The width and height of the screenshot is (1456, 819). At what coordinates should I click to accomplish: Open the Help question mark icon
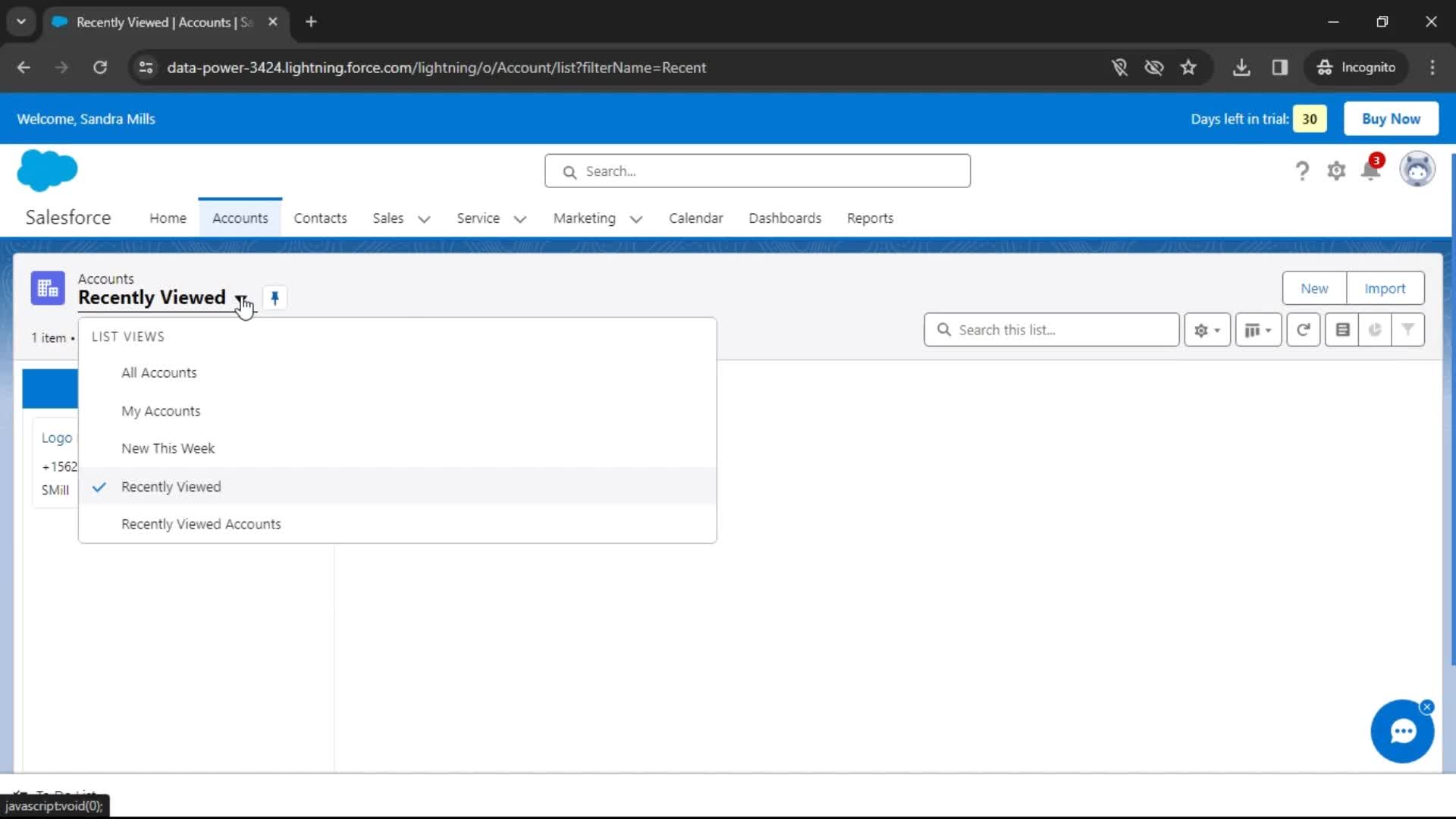click(x=1302, y=171)
